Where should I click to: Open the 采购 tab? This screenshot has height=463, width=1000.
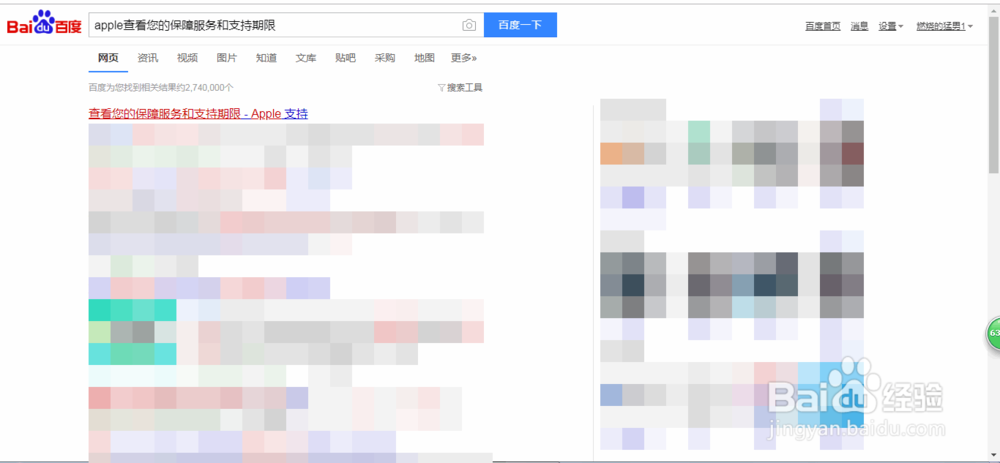pos(385,58)
